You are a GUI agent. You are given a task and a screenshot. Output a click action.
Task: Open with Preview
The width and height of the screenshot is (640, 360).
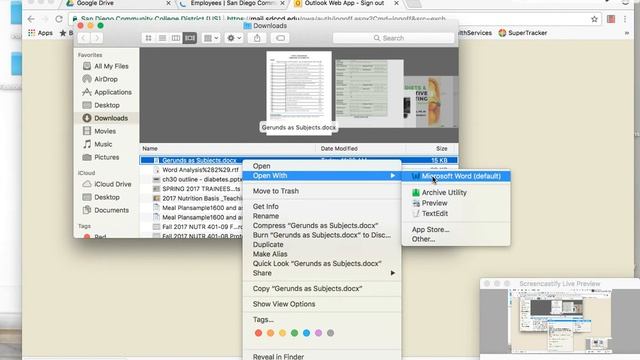(x=456, y=203)
